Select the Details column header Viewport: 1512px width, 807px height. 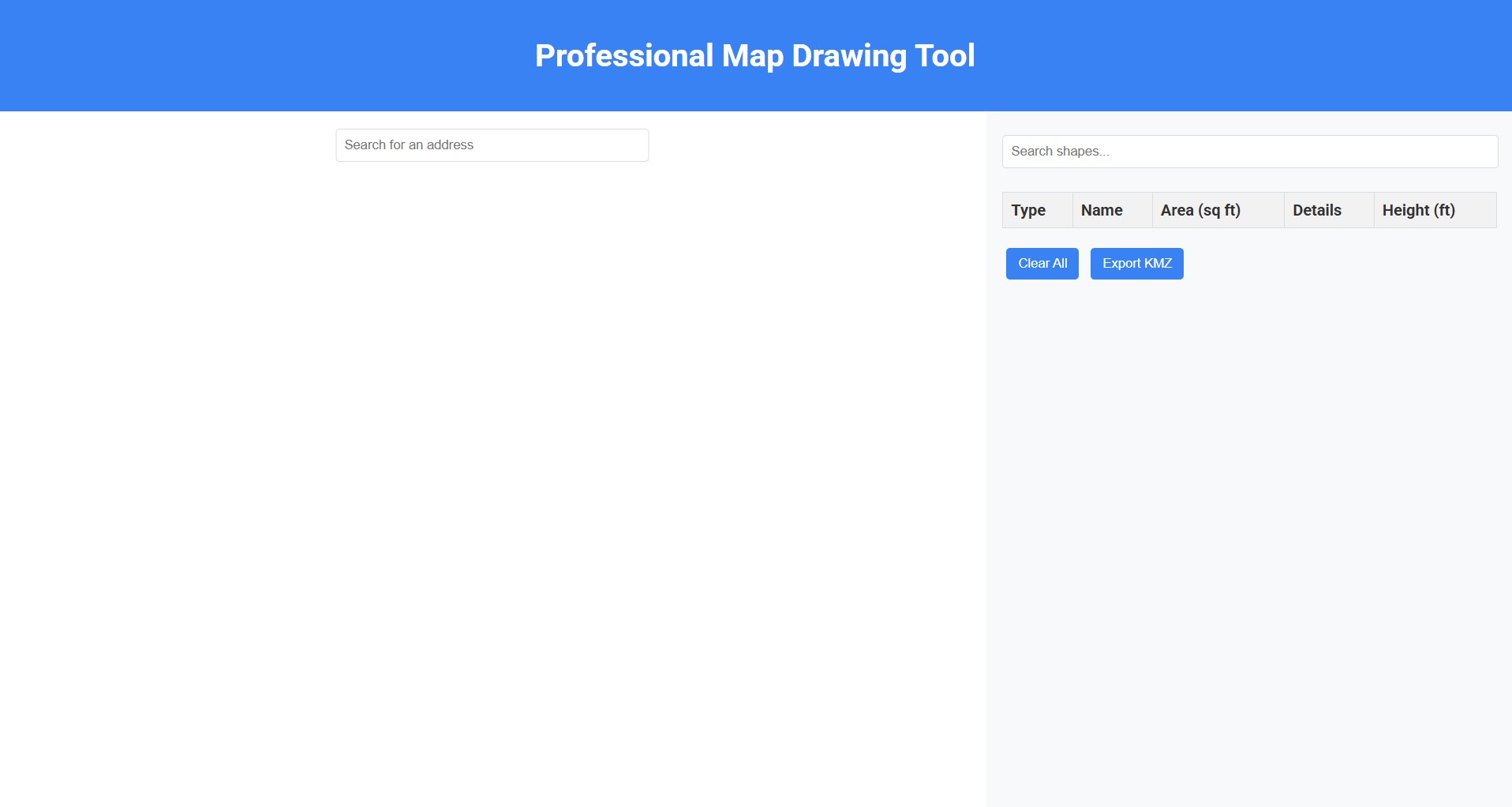[1316, 210]
